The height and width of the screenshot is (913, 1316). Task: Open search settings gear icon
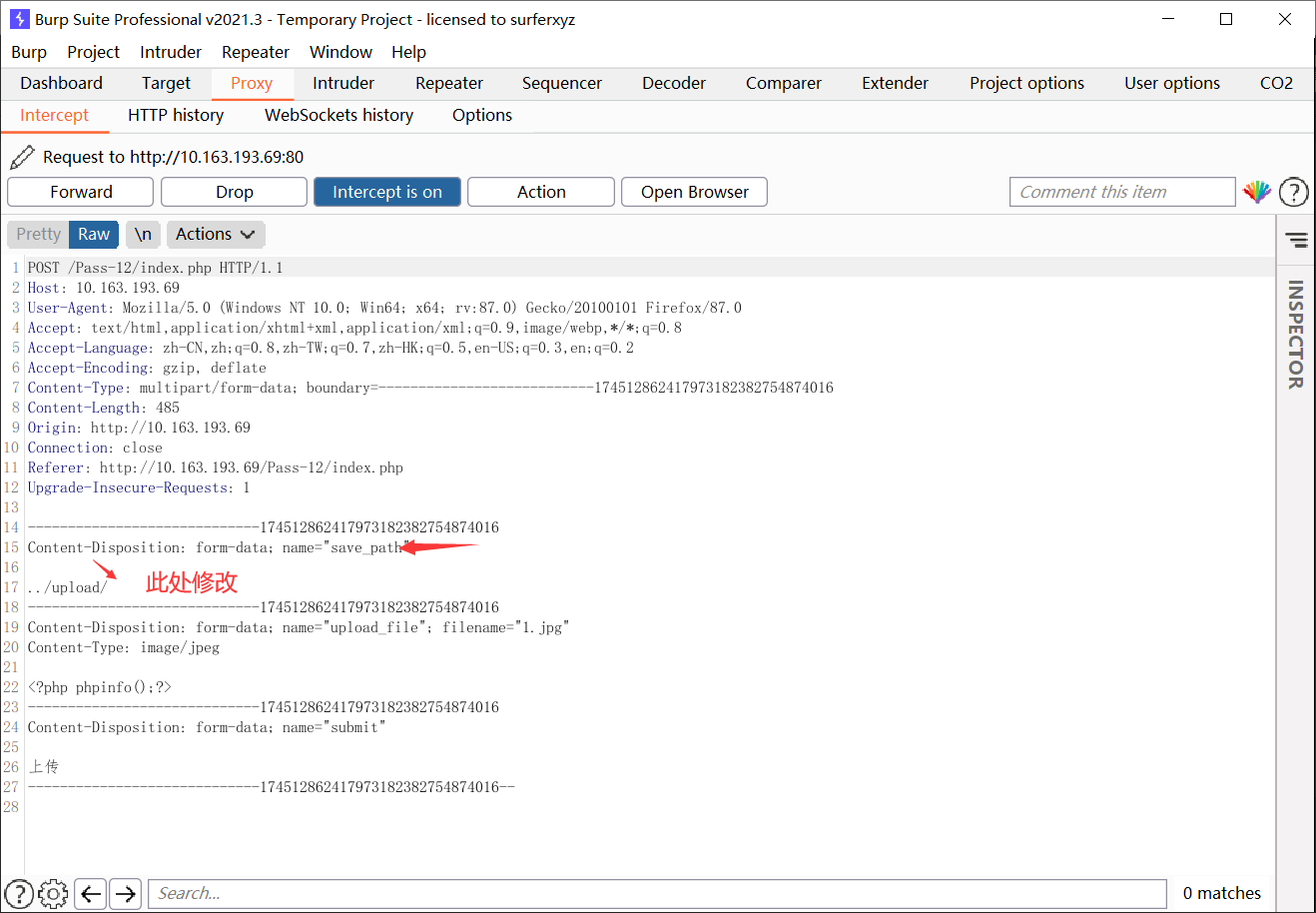point(53,893)
